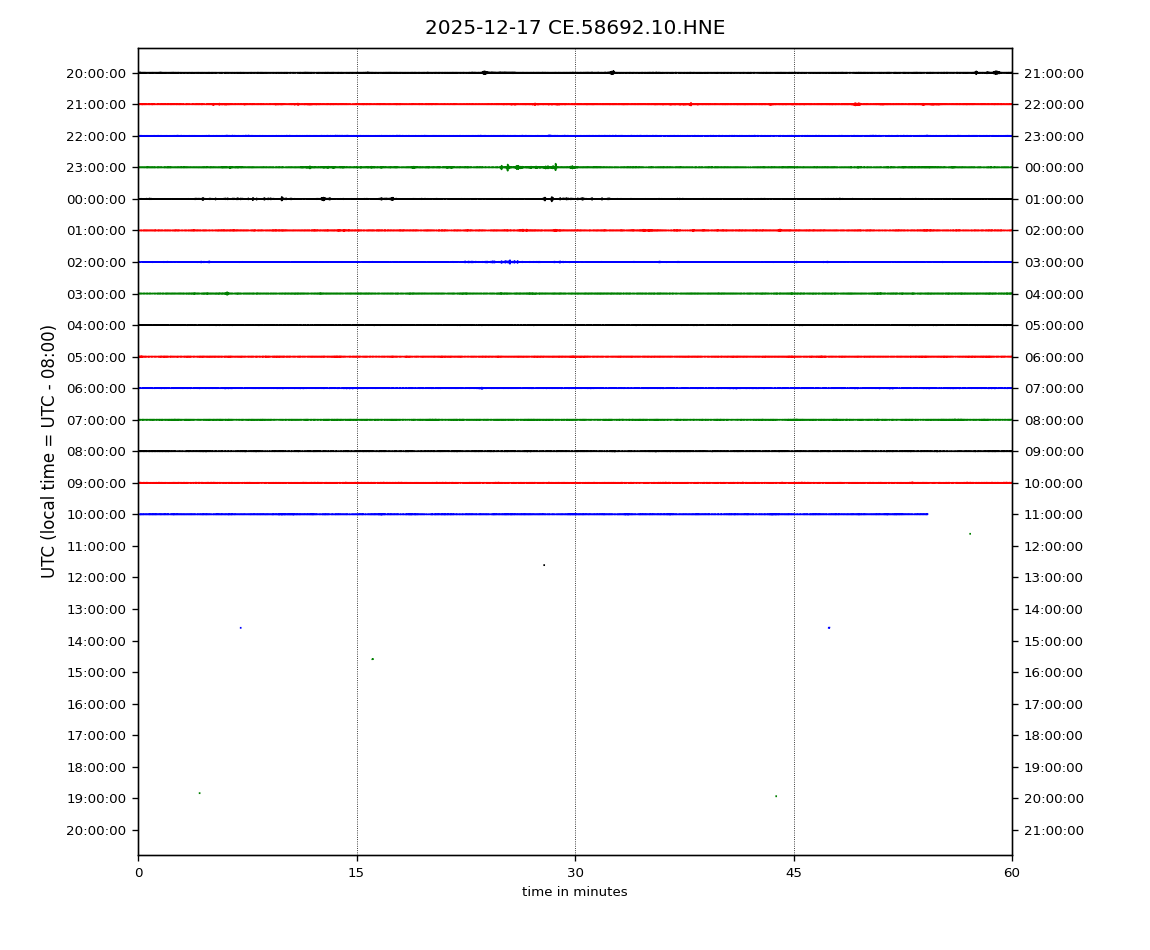Click the 0 tick label on x-axis
This screenshot has width=1150, height=950.
[138, 873]
